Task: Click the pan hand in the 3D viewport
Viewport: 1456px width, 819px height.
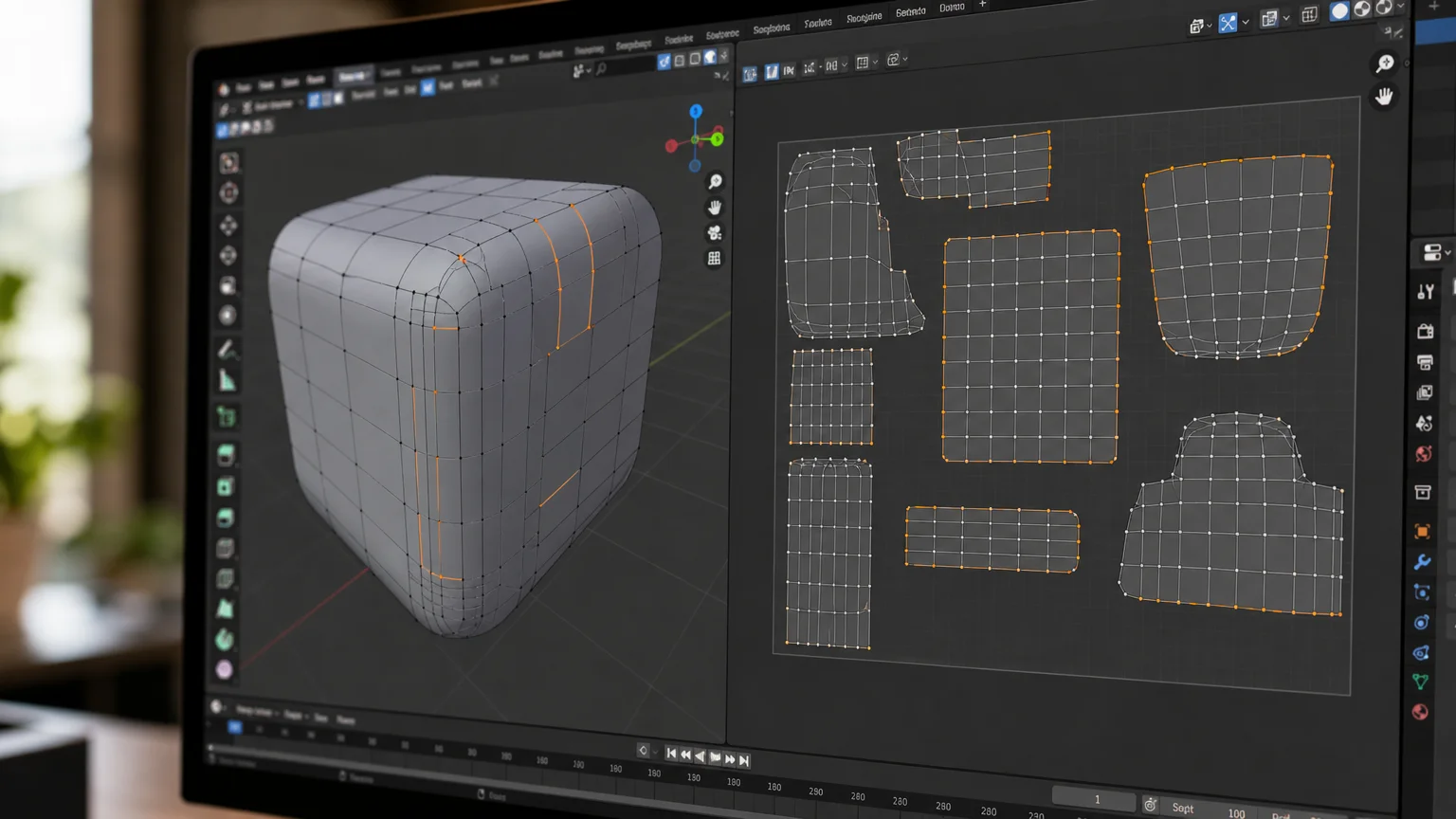Action: click(715, 207)
